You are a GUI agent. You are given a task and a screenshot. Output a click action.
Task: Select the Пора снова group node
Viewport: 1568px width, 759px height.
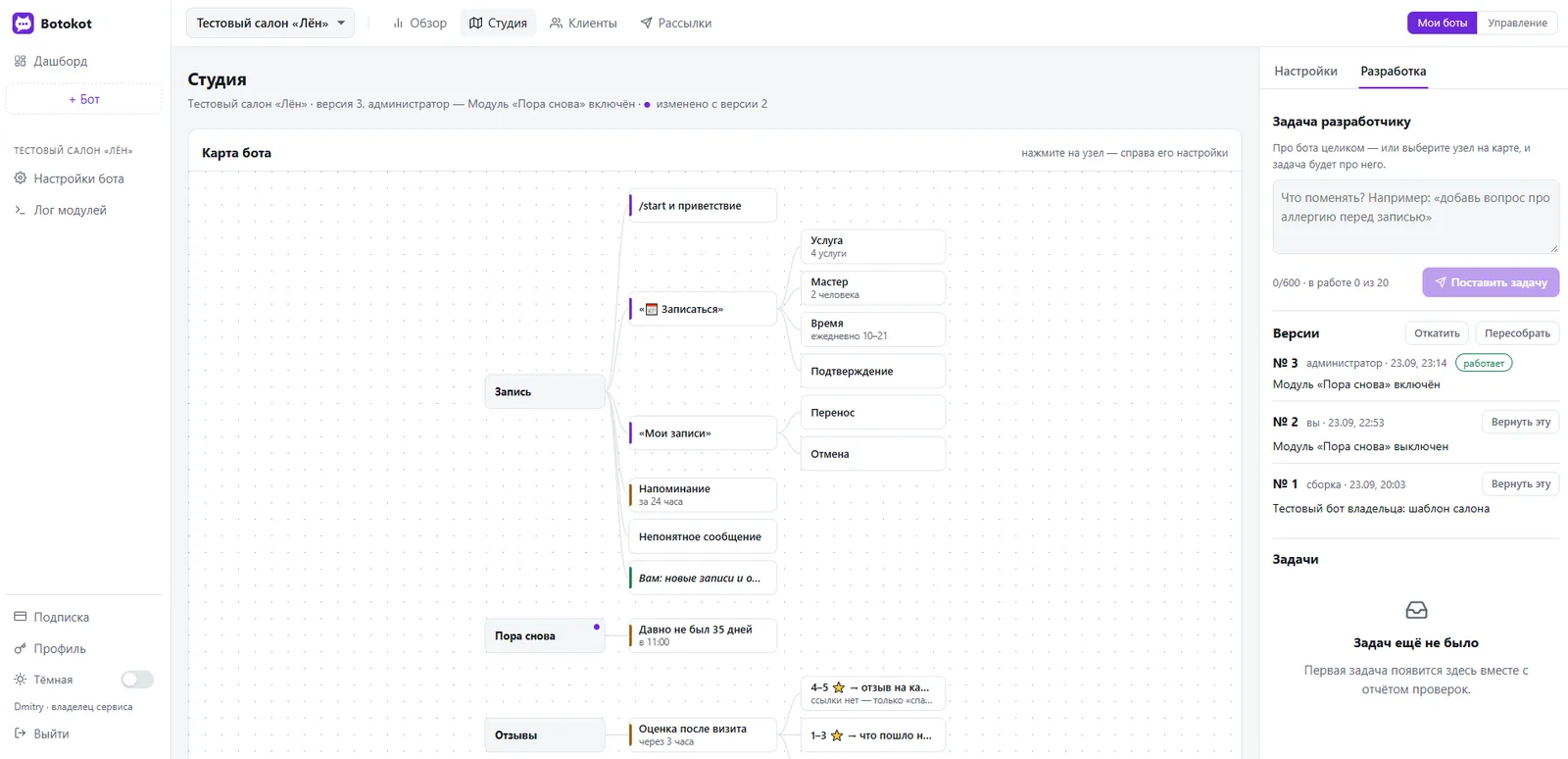pos(545,635)
